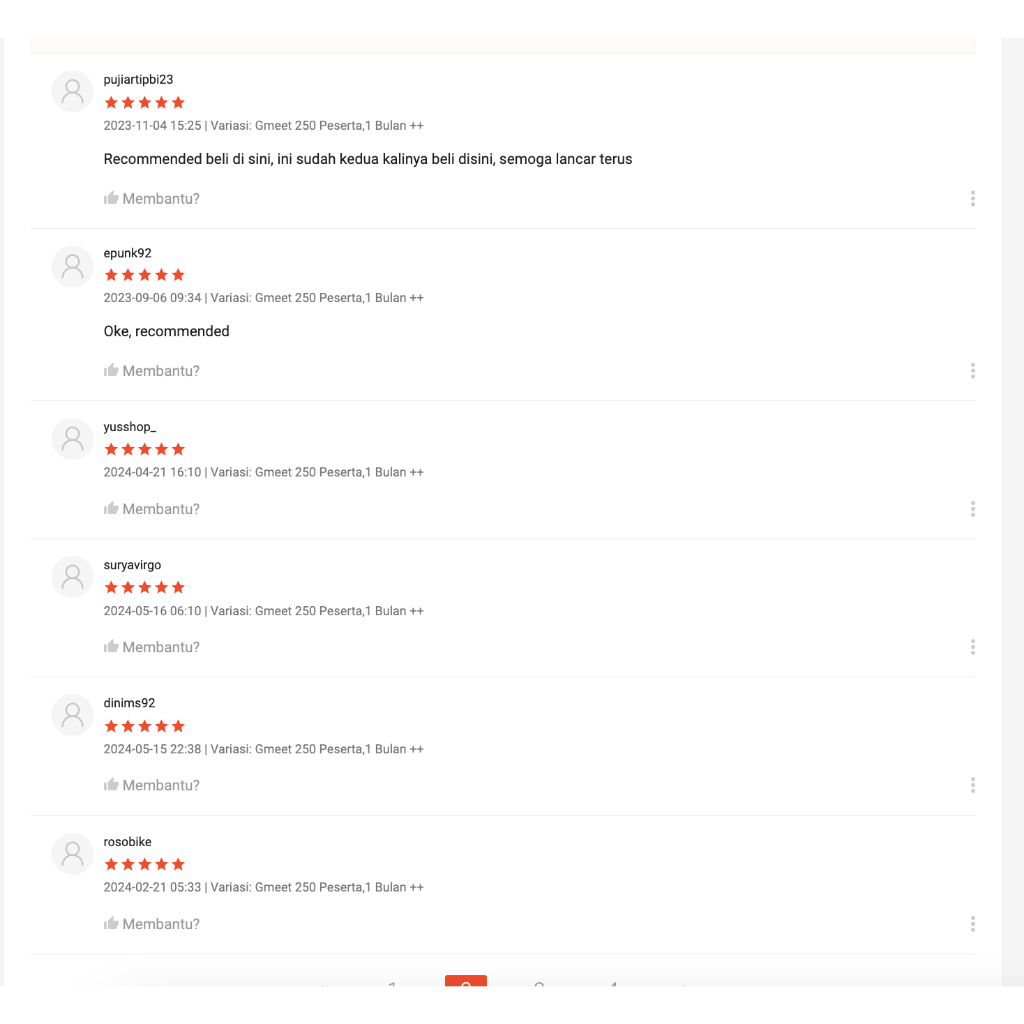Open the pujiartipbi23 username link
Image resolution: width=1024 pixels, height=1024 pixels.
pos(138,80)
